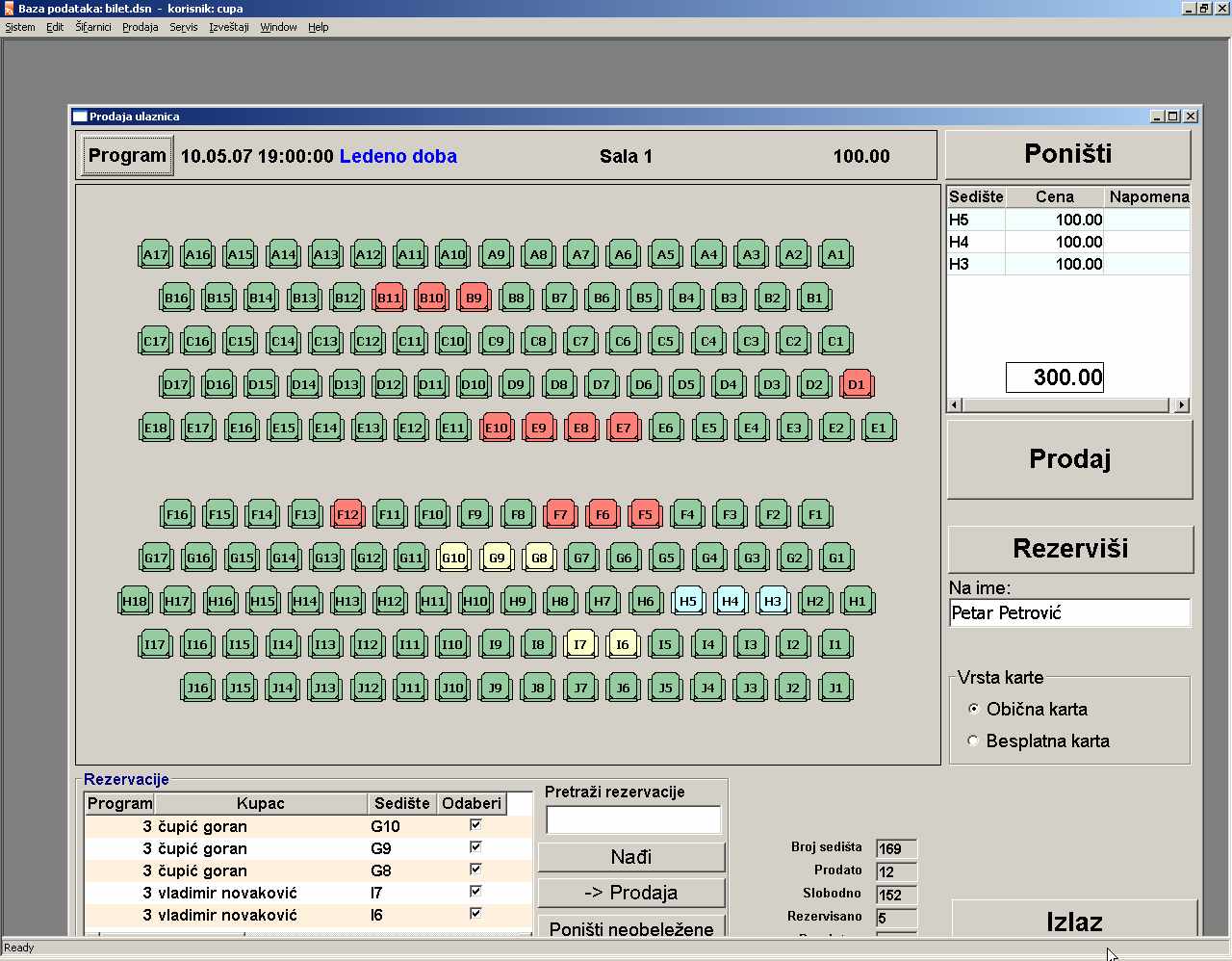
Task: Click the sold seat E7
Action: (624, 429)
